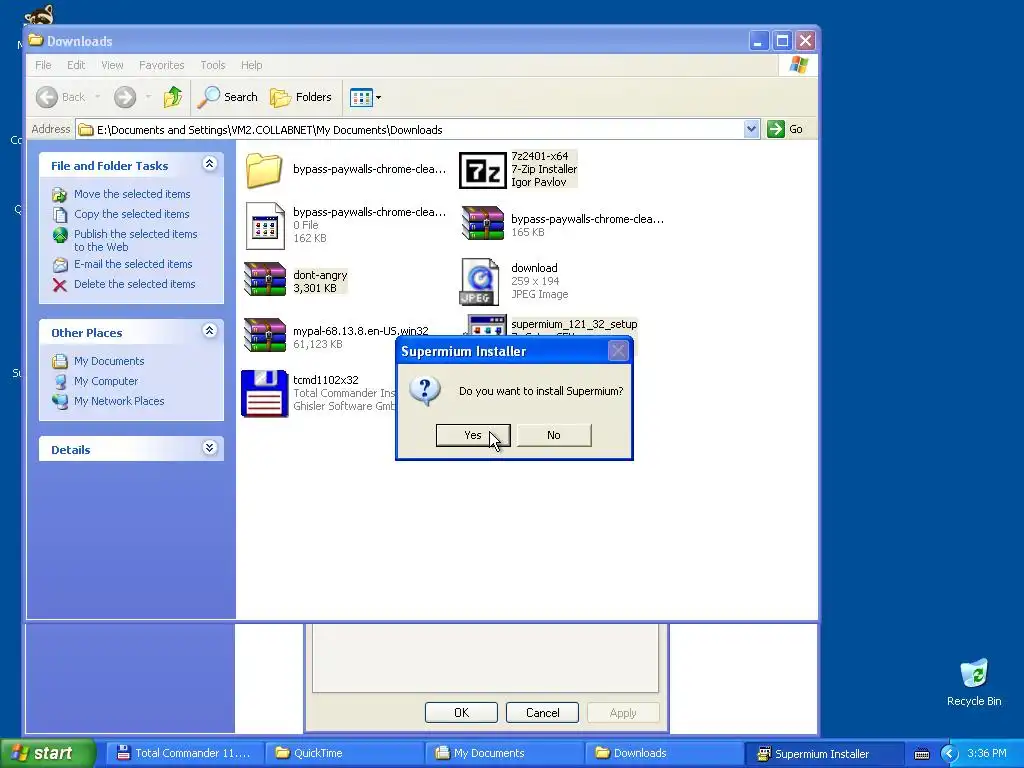
Task: Open Forward history dropdown arrow
Action: tap(148, 97)
